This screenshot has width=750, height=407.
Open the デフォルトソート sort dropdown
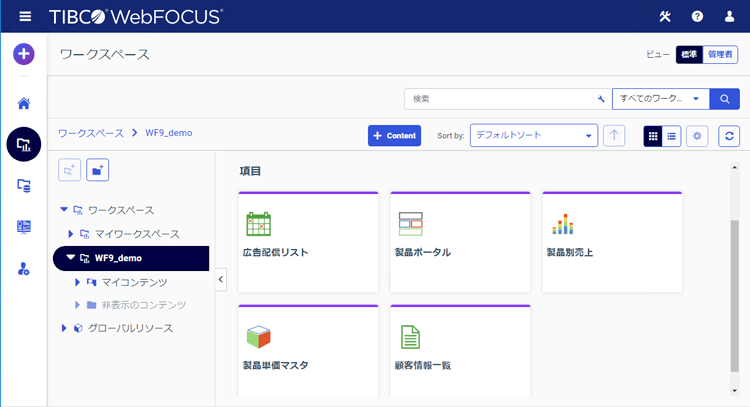point(533,136)
